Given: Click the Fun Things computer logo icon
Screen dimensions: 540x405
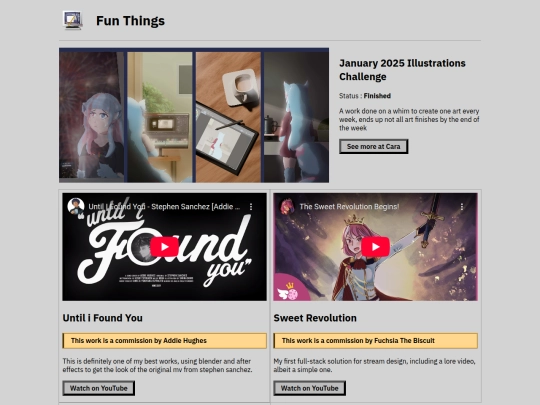Looking at the screenshot, I should (x=73, y=20).
